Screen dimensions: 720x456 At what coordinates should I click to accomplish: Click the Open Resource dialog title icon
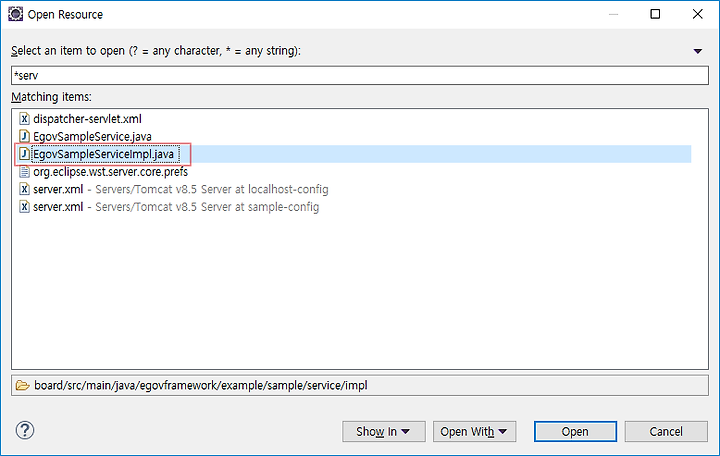click(15, 14)
